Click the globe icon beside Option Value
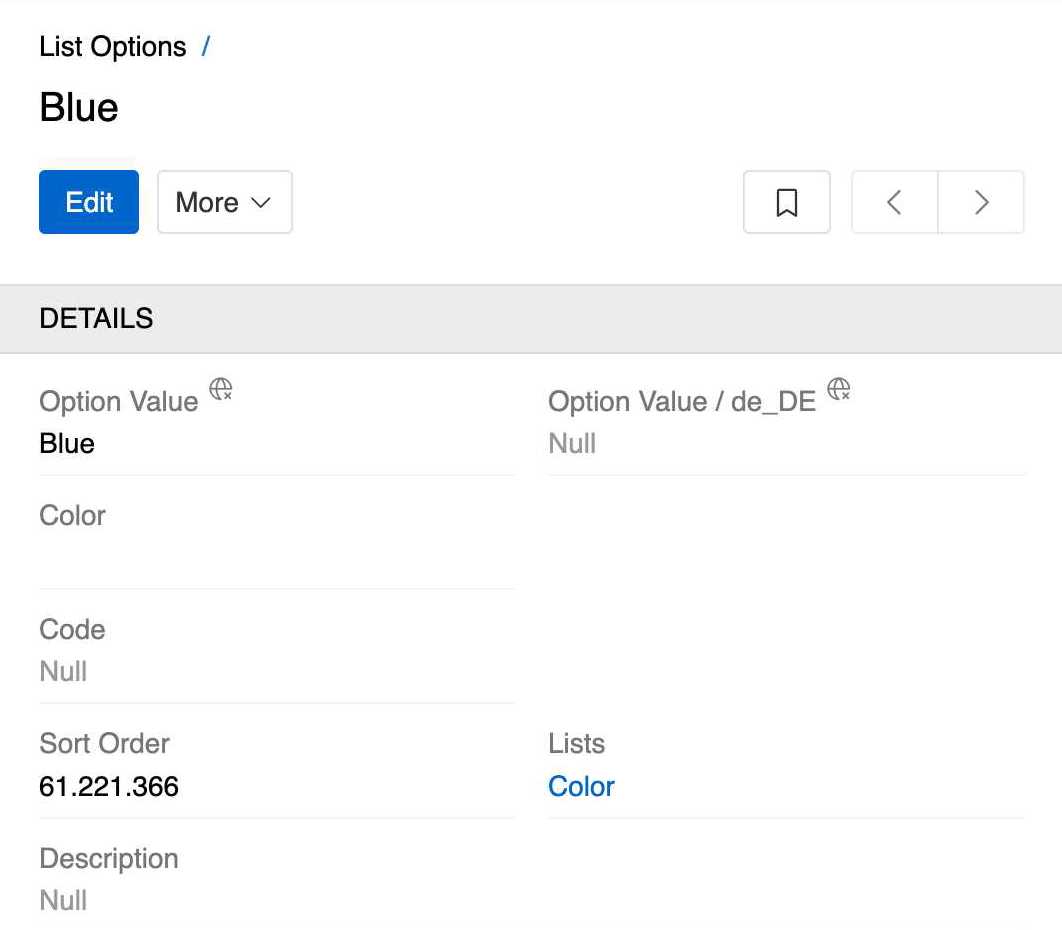The width and height of the screenshot is (1062, 930). pyautogui.click(x=220, y=387)
